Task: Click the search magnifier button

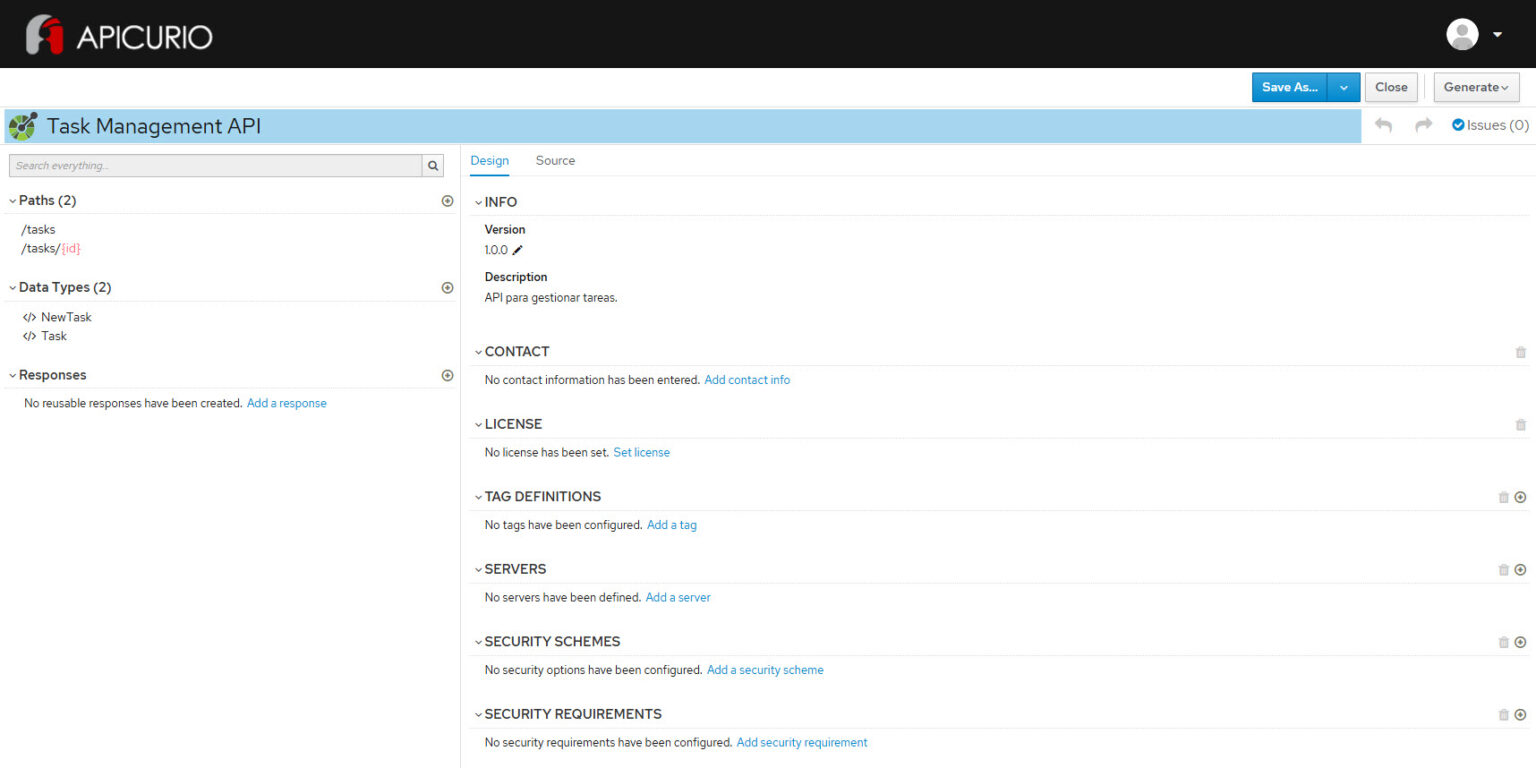Action: point(433,166)
